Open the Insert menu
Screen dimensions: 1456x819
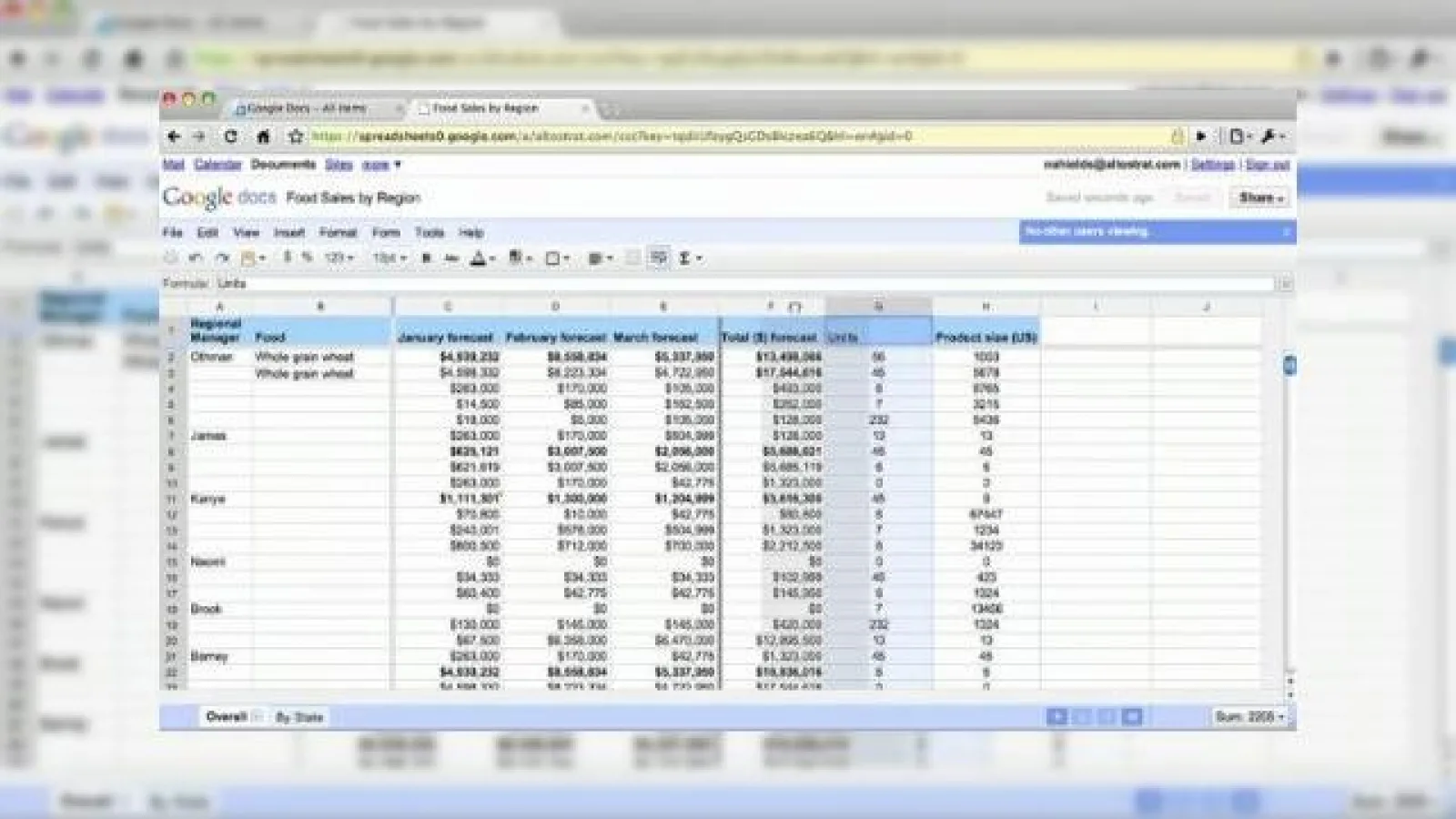coord(289,233)
